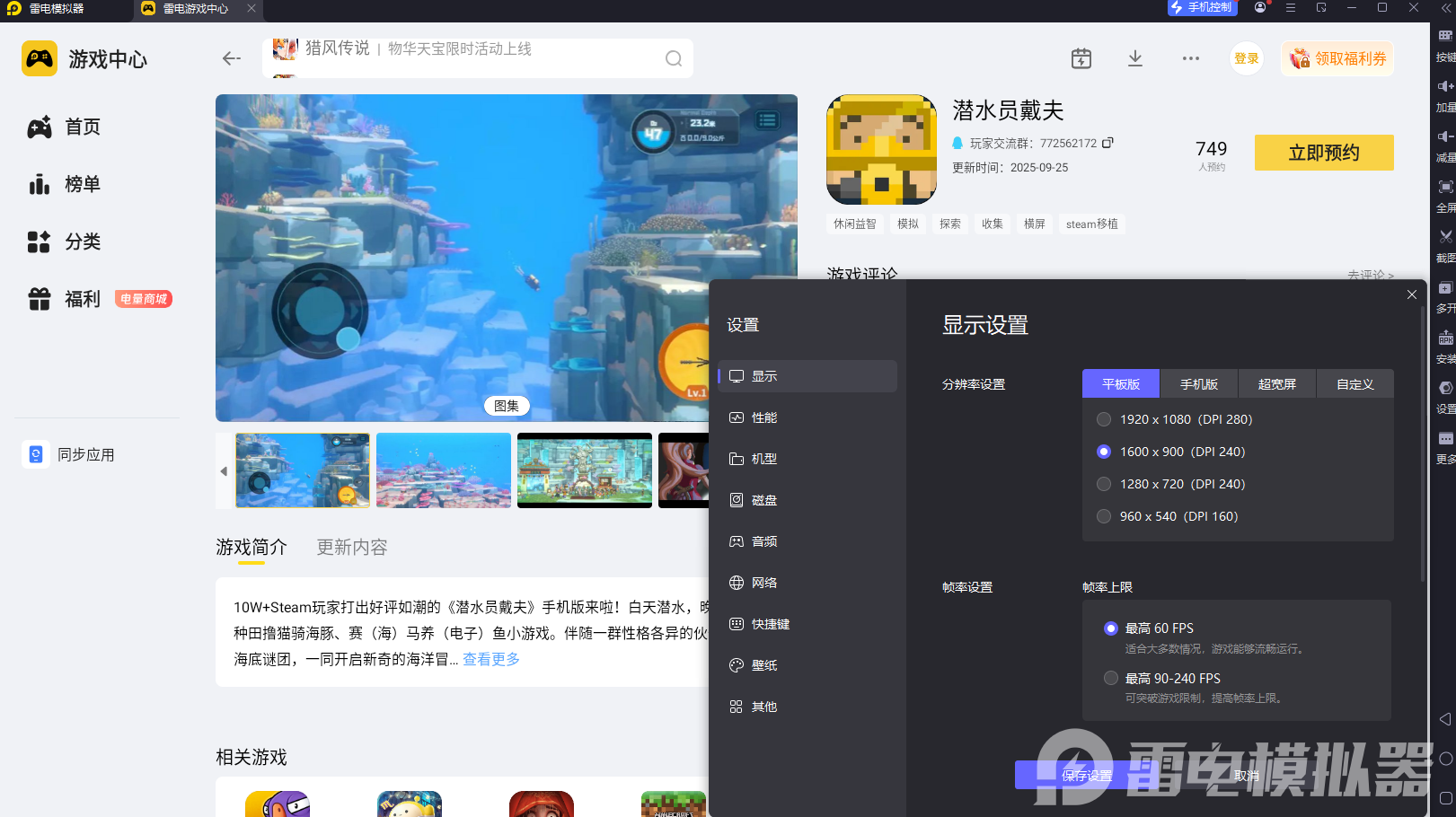Open 分类 categories in sidebar

(x=64, y=242)
